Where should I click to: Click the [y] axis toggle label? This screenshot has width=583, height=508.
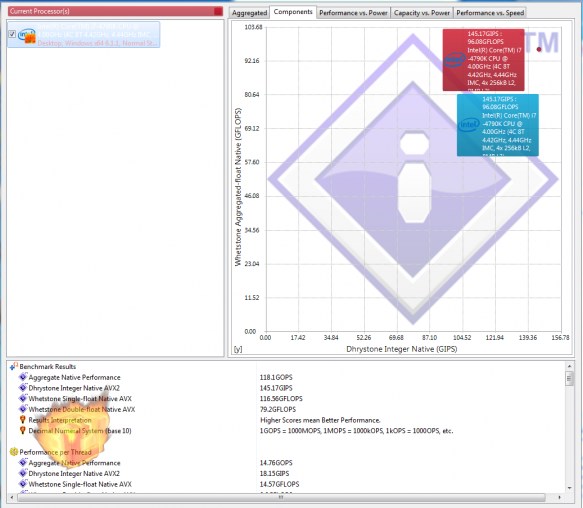point(238,349)
